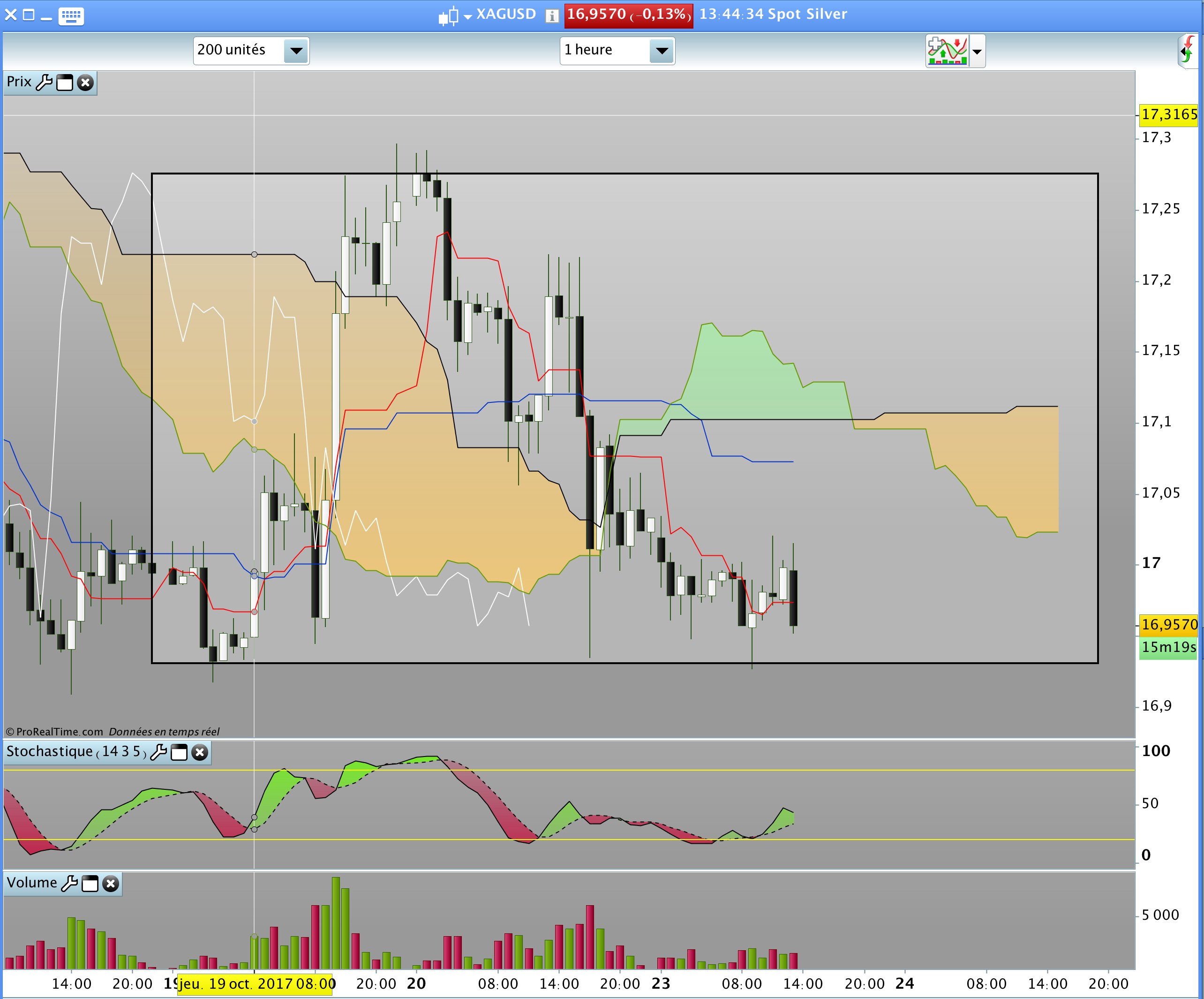Viewport: 1204px width, 999px height.
Task: Click the Stochastique wrench settings icon
Action: pos(158,752)
